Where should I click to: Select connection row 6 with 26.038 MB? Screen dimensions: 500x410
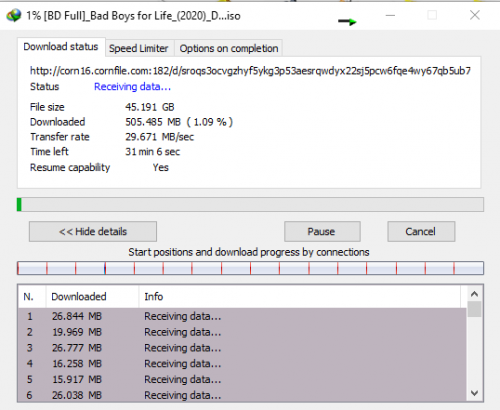pos(242,395)
